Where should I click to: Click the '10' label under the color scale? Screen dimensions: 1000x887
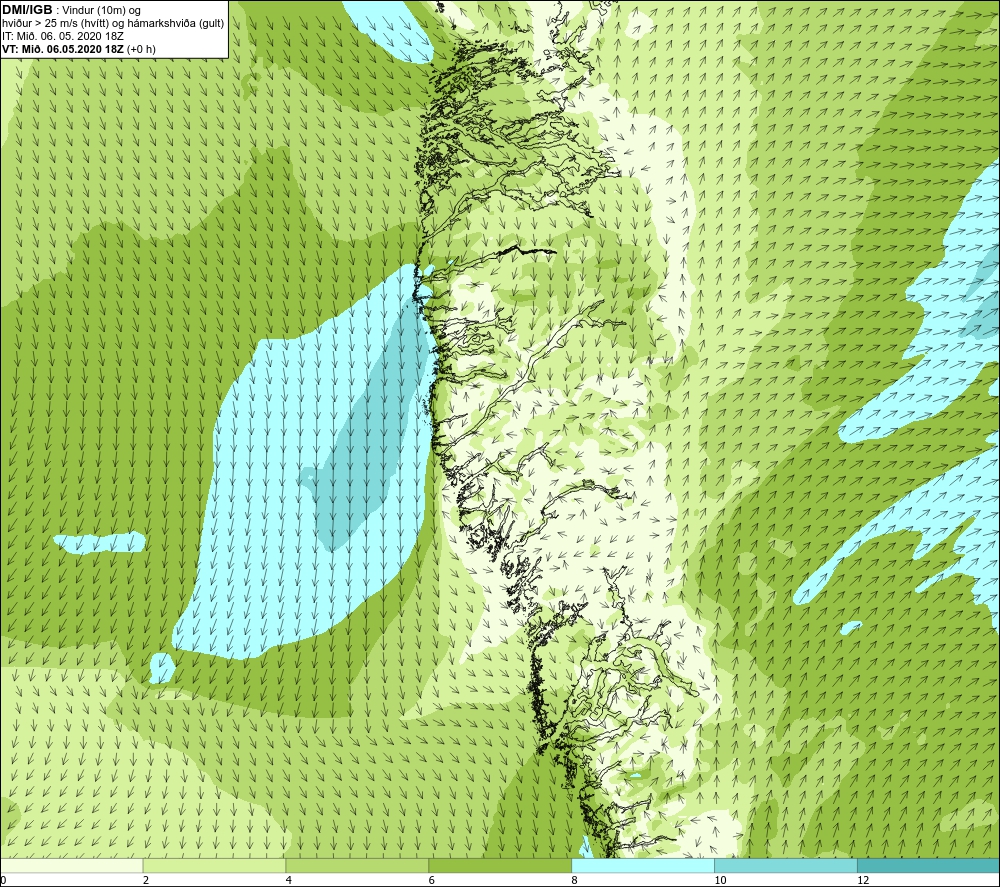pyautogui.click(x=720, y=880)
